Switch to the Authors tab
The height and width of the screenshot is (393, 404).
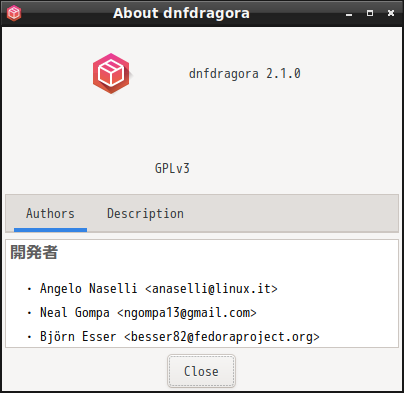tap(50, 214)
